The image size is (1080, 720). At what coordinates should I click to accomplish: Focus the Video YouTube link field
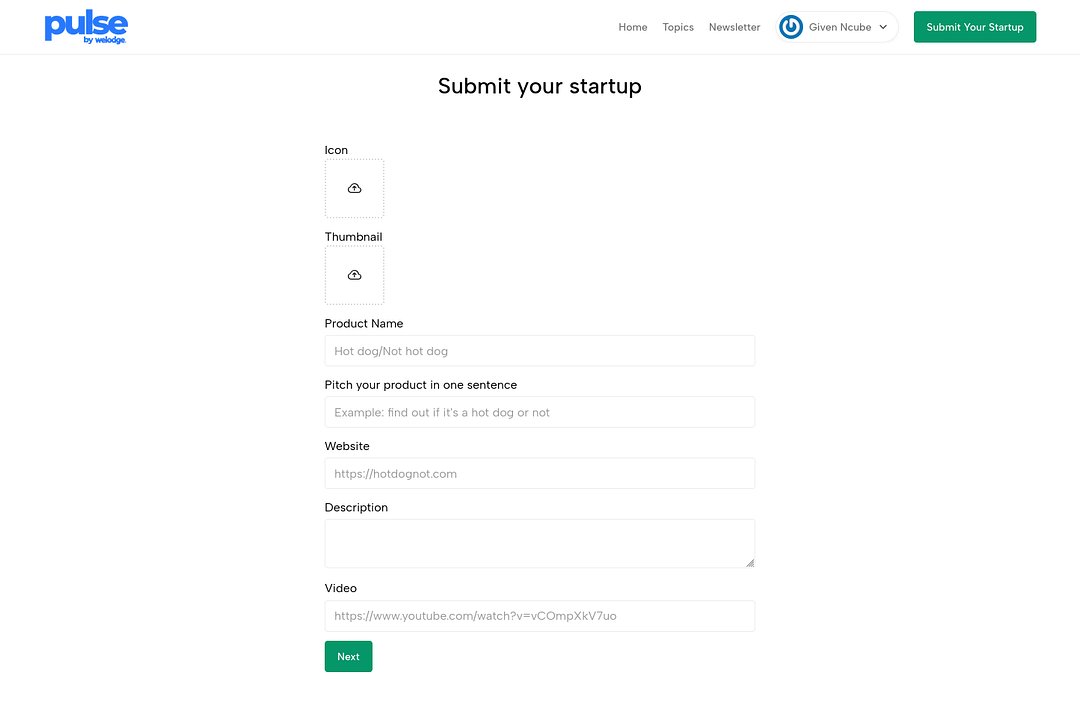(539, 616)
